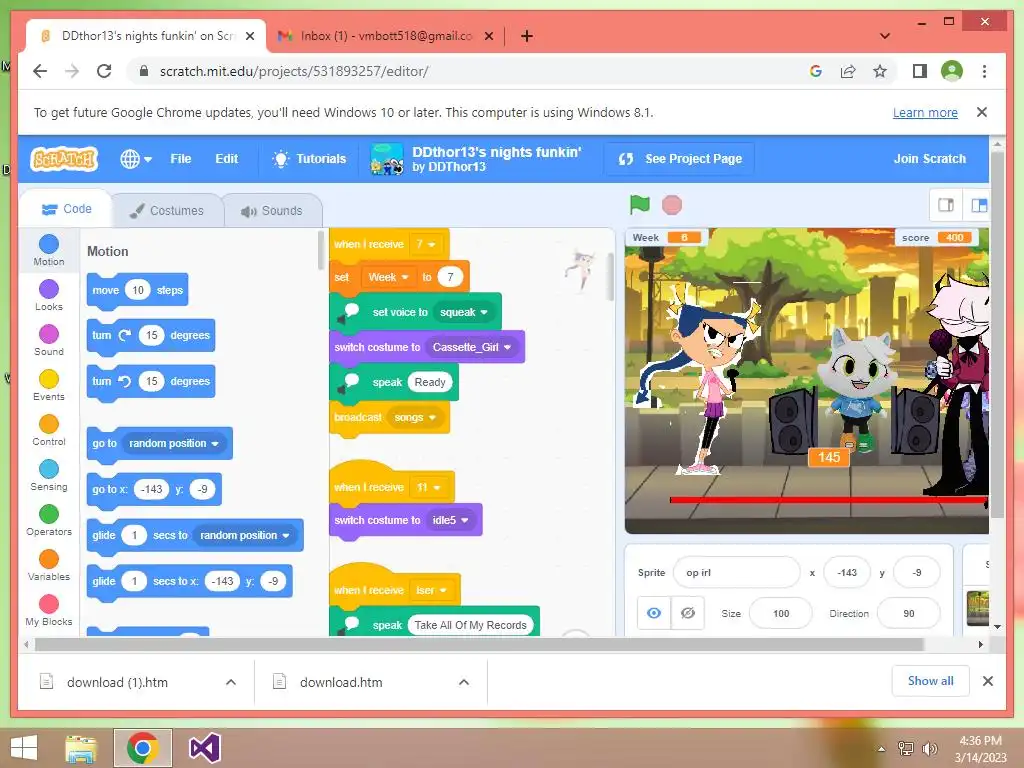Open the squeak voice dropdown
Image resolution: width=1024 pixels, height=768 pixels.
[x=464, y=312]
